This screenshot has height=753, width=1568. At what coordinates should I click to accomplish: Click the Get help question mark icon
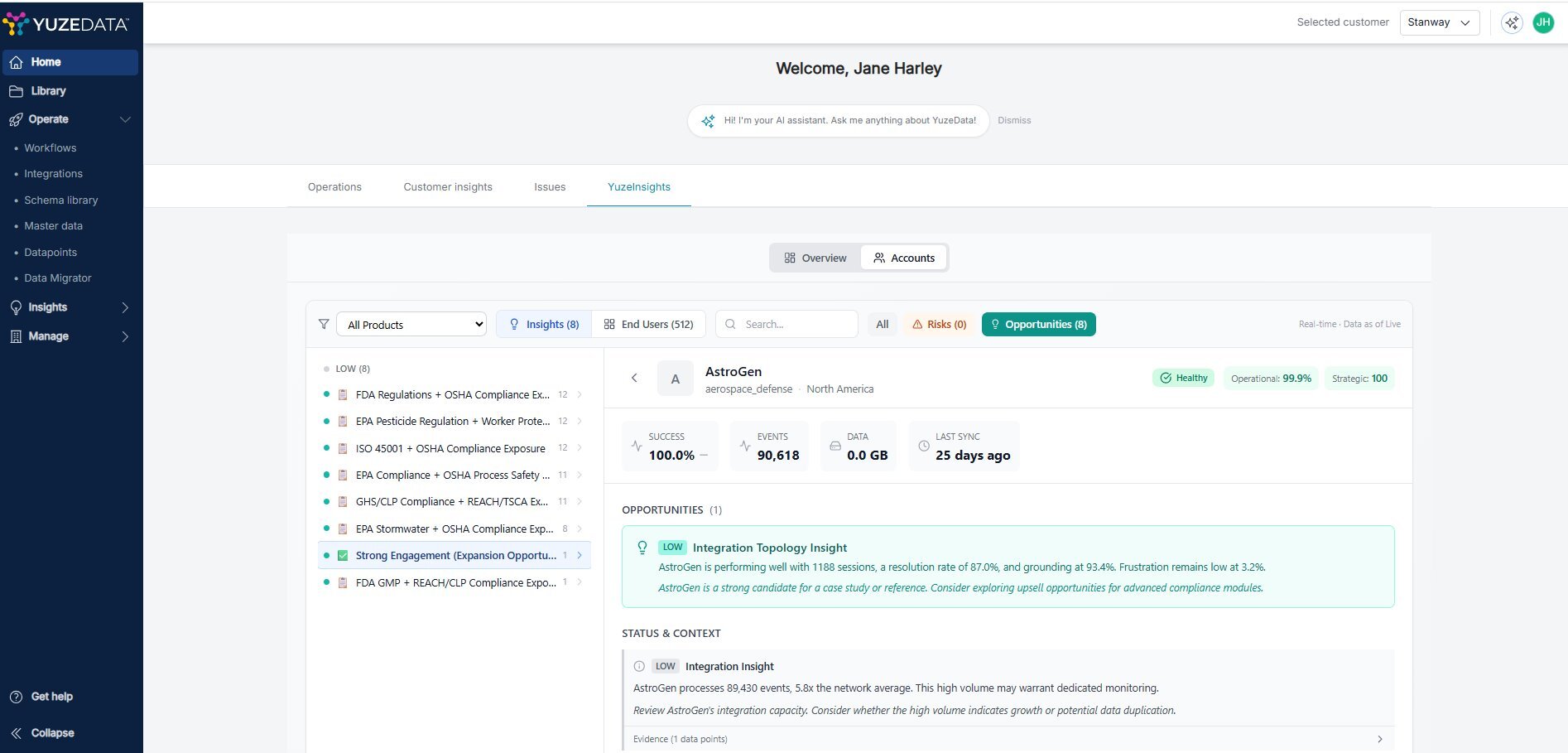tap(16, 697)
